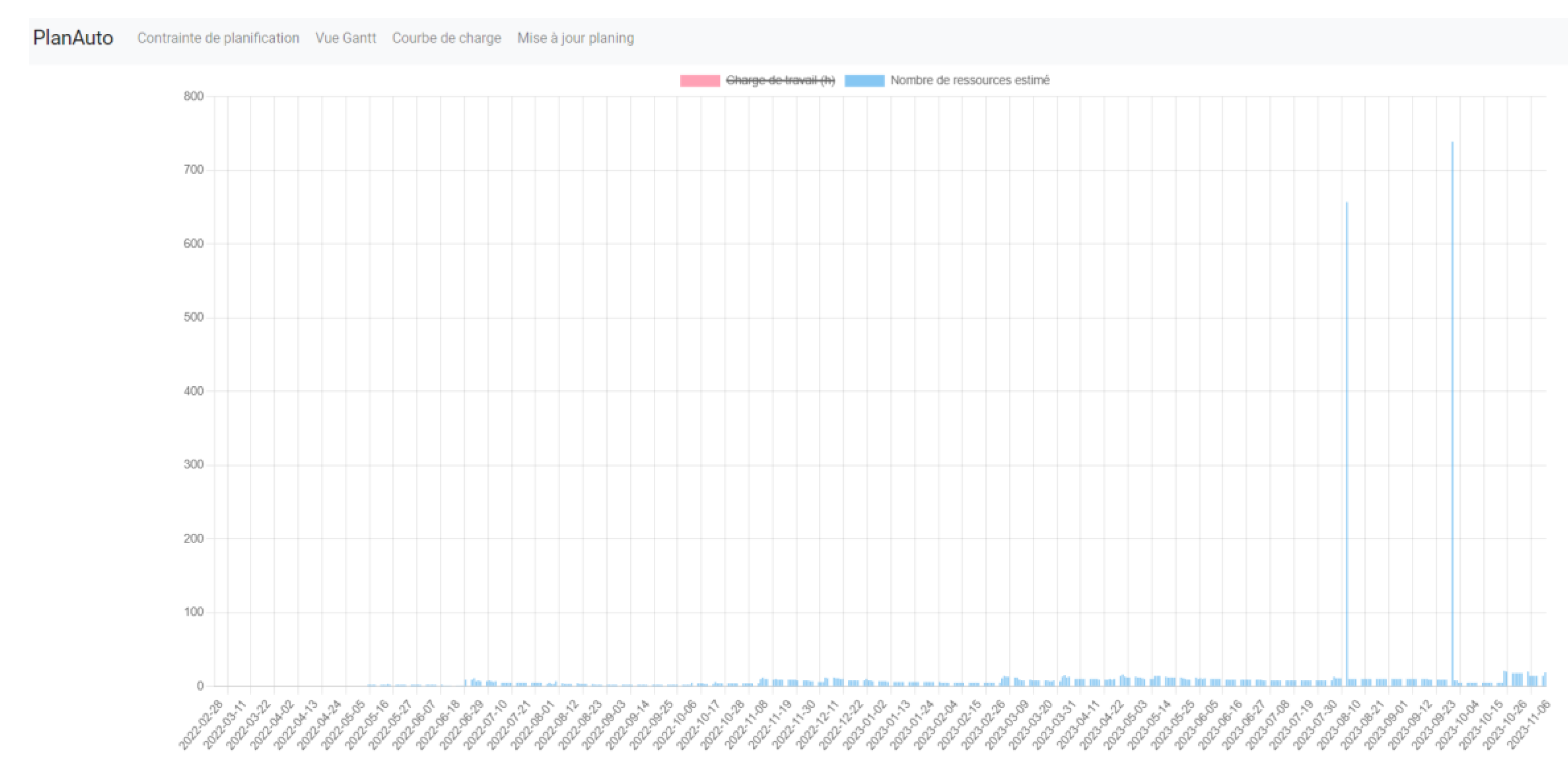
Task: Click the 800 y-axis tick label
Action: 193,96
